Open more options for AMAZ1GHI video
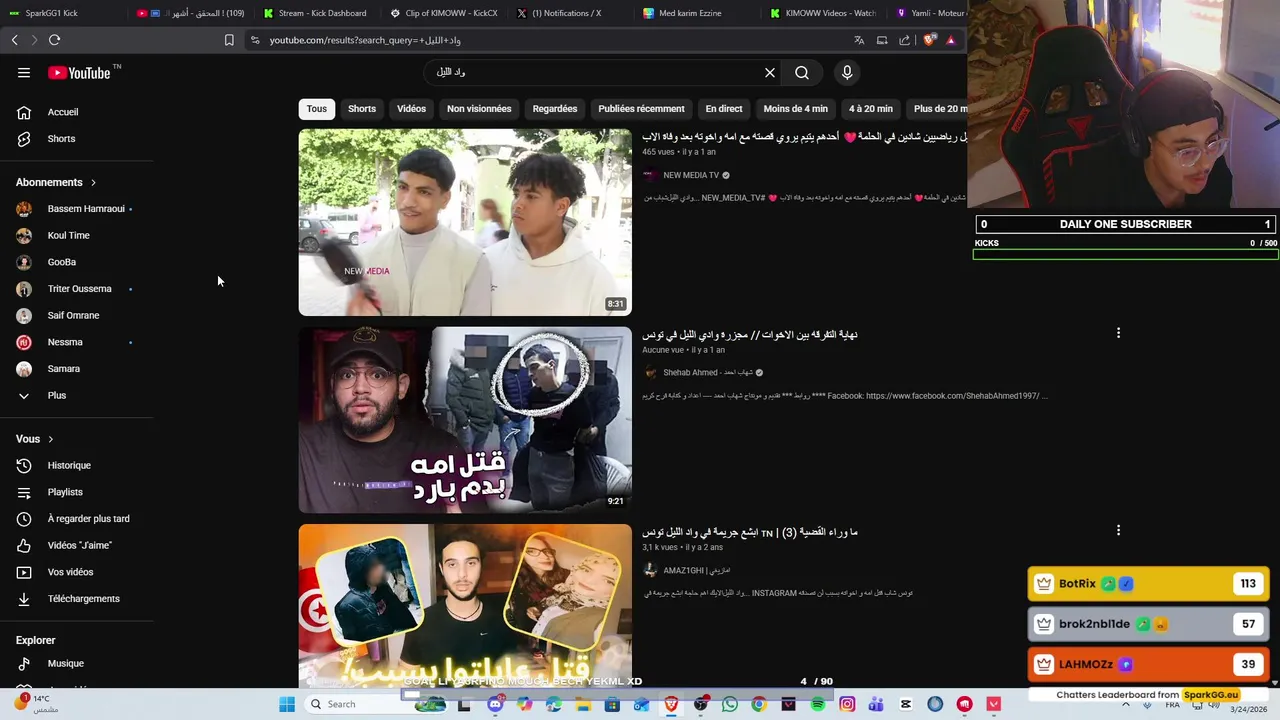 [x=1118, y=531]
